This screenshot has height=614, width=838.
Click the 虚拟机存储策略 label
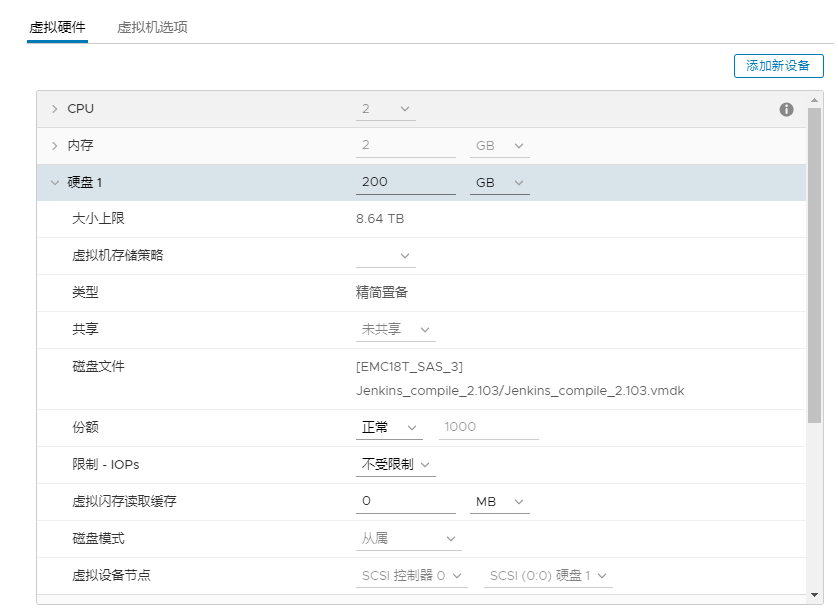point(118,255)
